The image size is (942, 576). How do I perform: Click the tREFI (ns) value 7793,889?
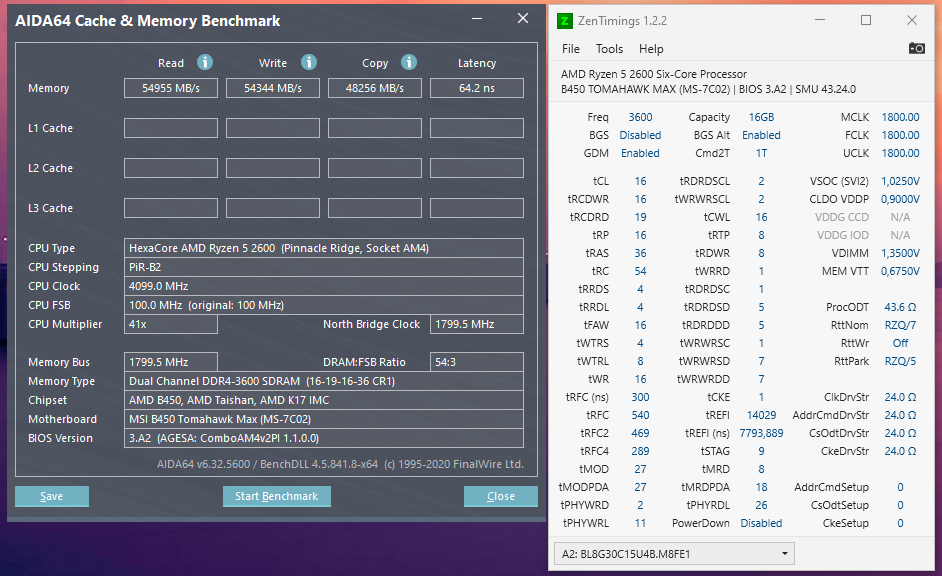[x=761, y=433]
